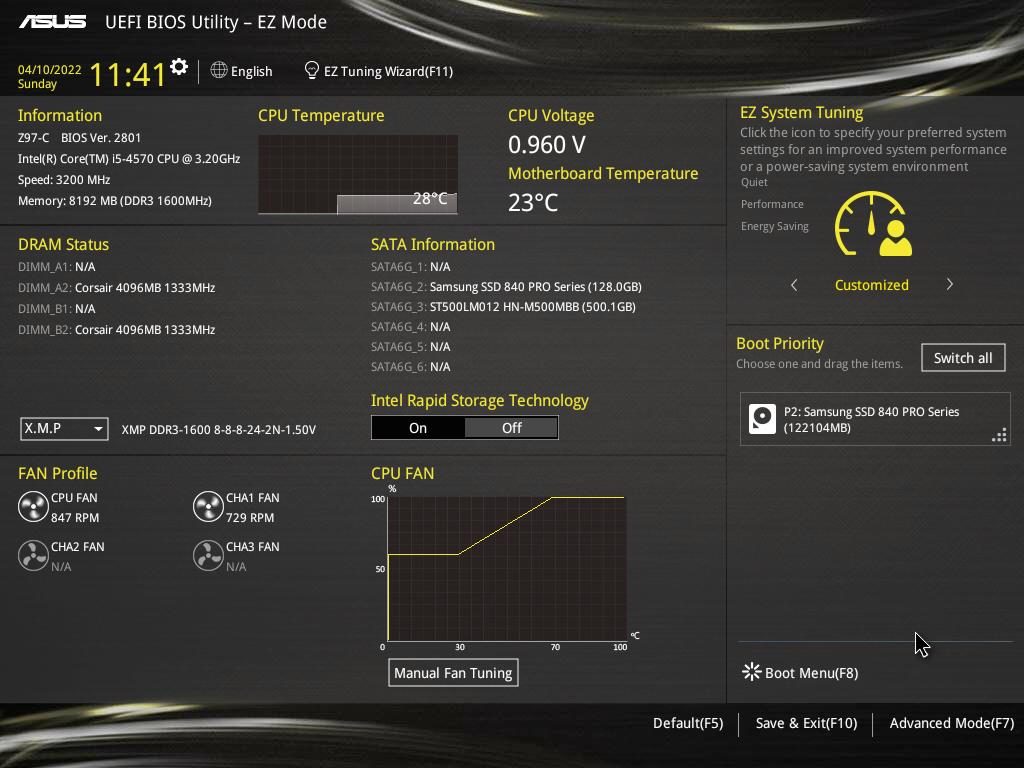Viewport: 1024px width, 768px height.
Task: Click SATA6G_3 ST500LM012 entry
Action: pos(503,306)
